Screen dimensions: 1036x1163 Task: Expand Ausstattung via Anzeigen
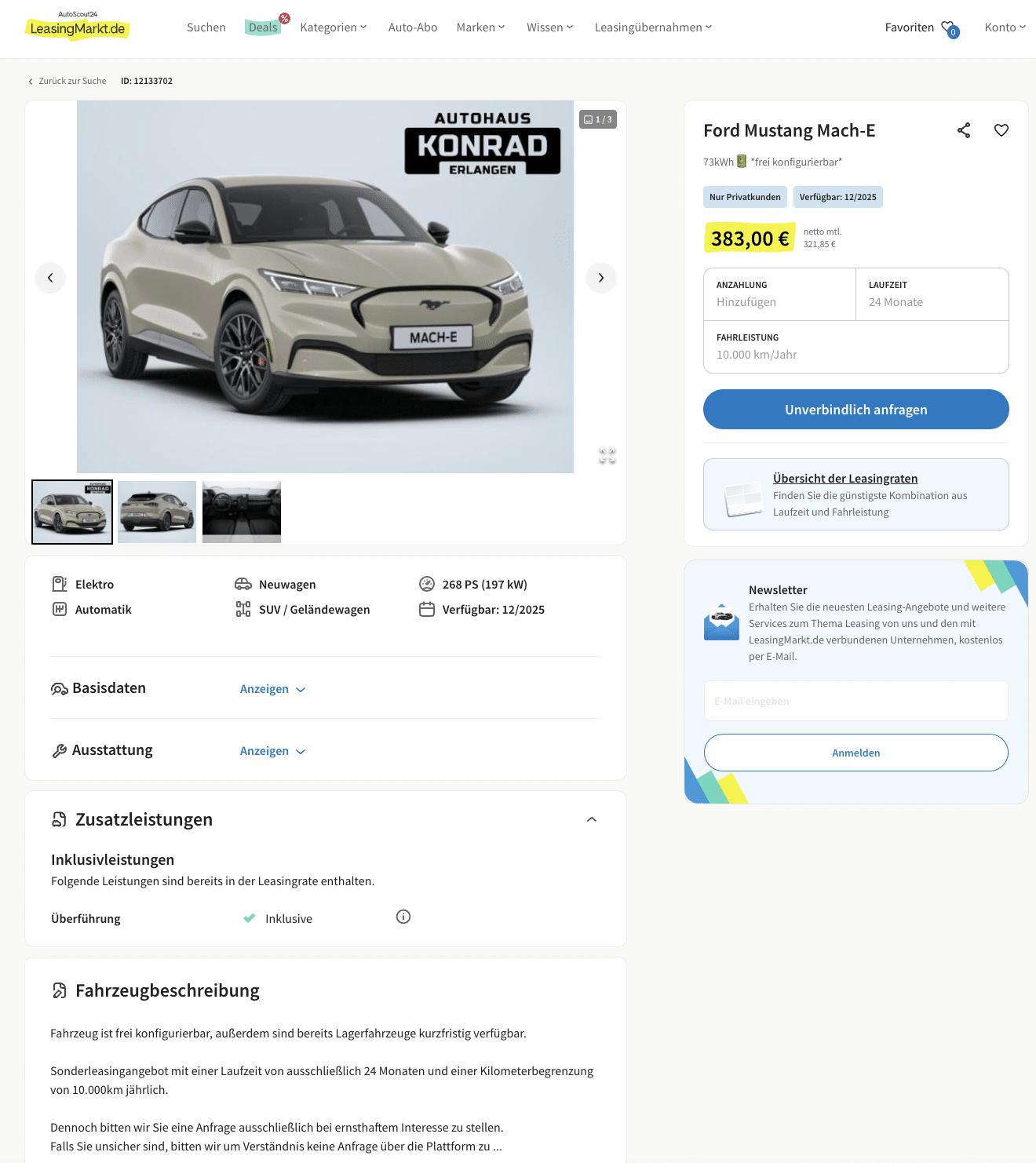click(272, 751)
